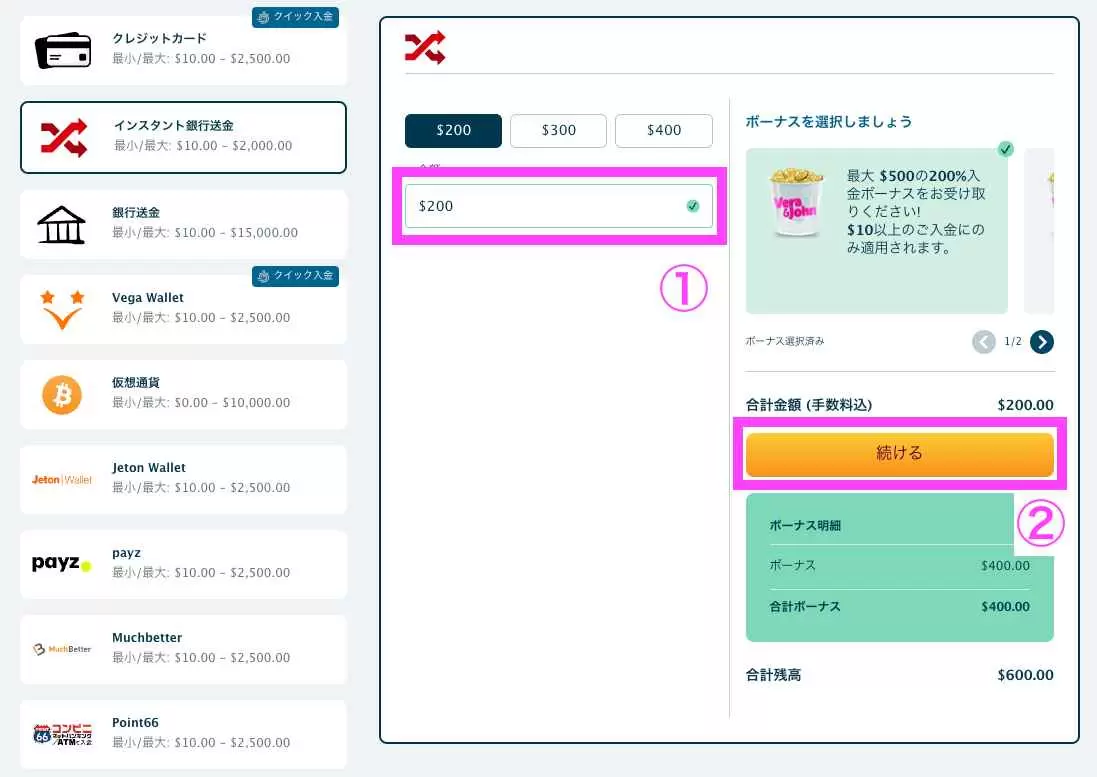Screen dimensions: 1097x777
Task: Choose the bank building icon for 銀行送金
Action: click(x=61, y=223)
